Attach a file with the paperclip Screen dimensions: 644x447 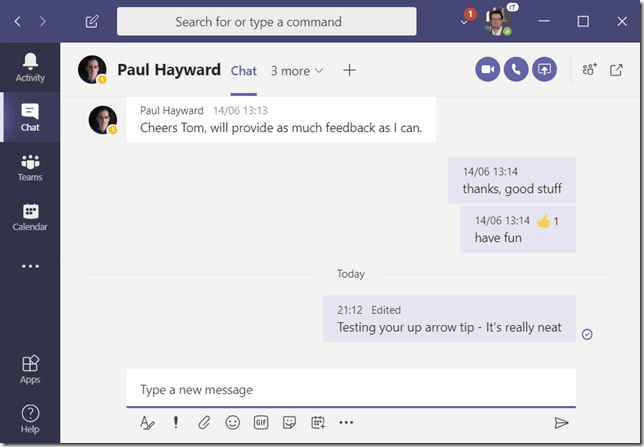[204, 422]
